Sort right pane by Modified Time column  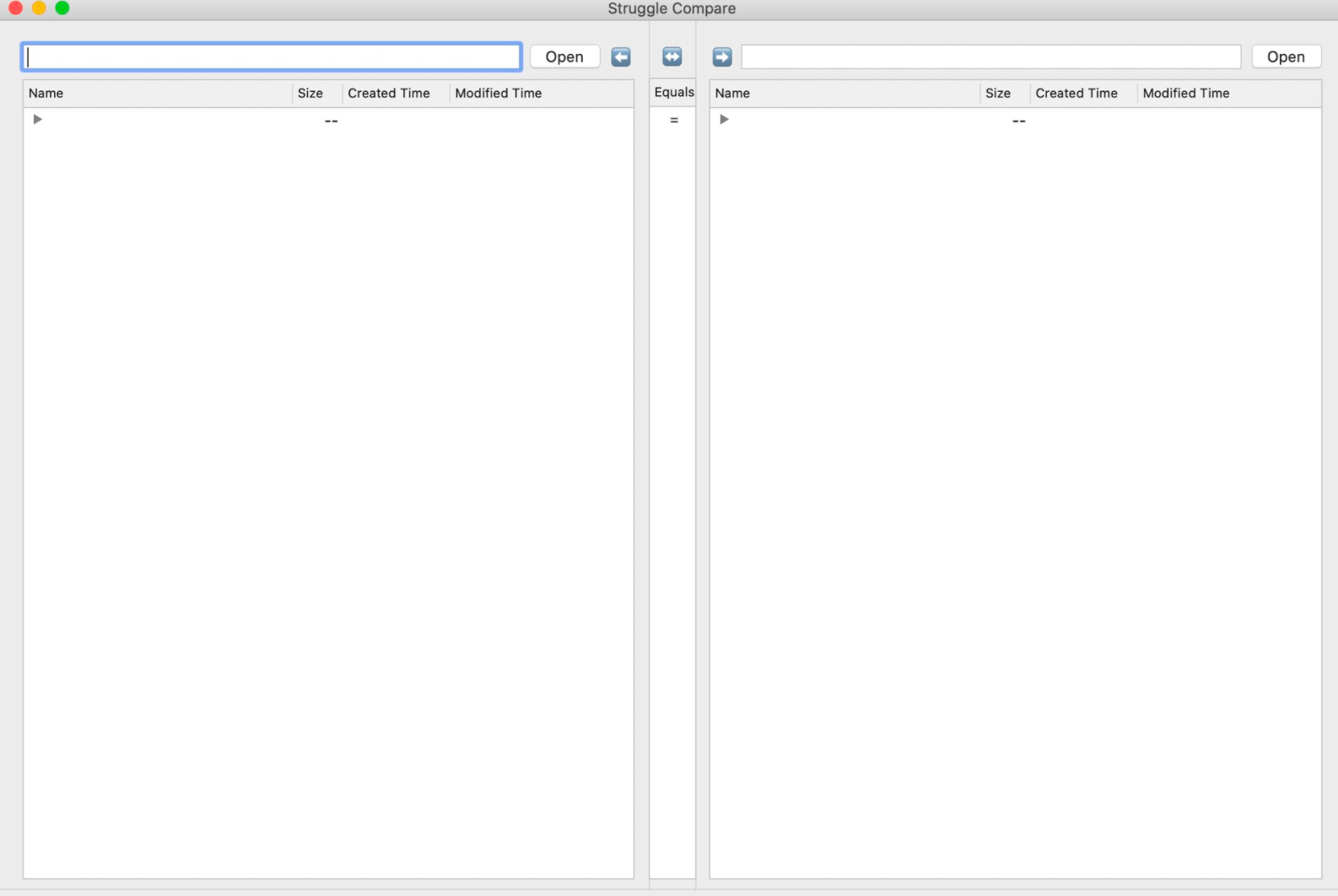(x=1229, y=93)
